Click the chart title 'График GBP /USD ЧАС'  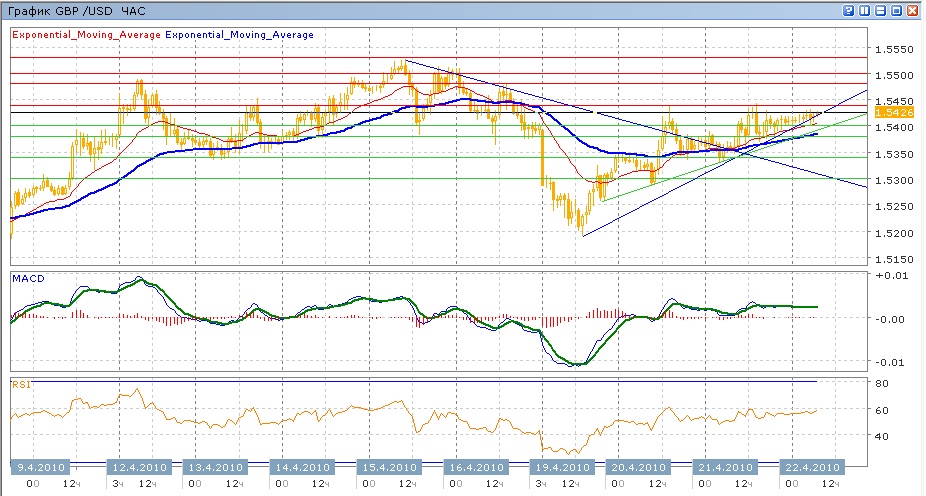[x=76, y=11]
